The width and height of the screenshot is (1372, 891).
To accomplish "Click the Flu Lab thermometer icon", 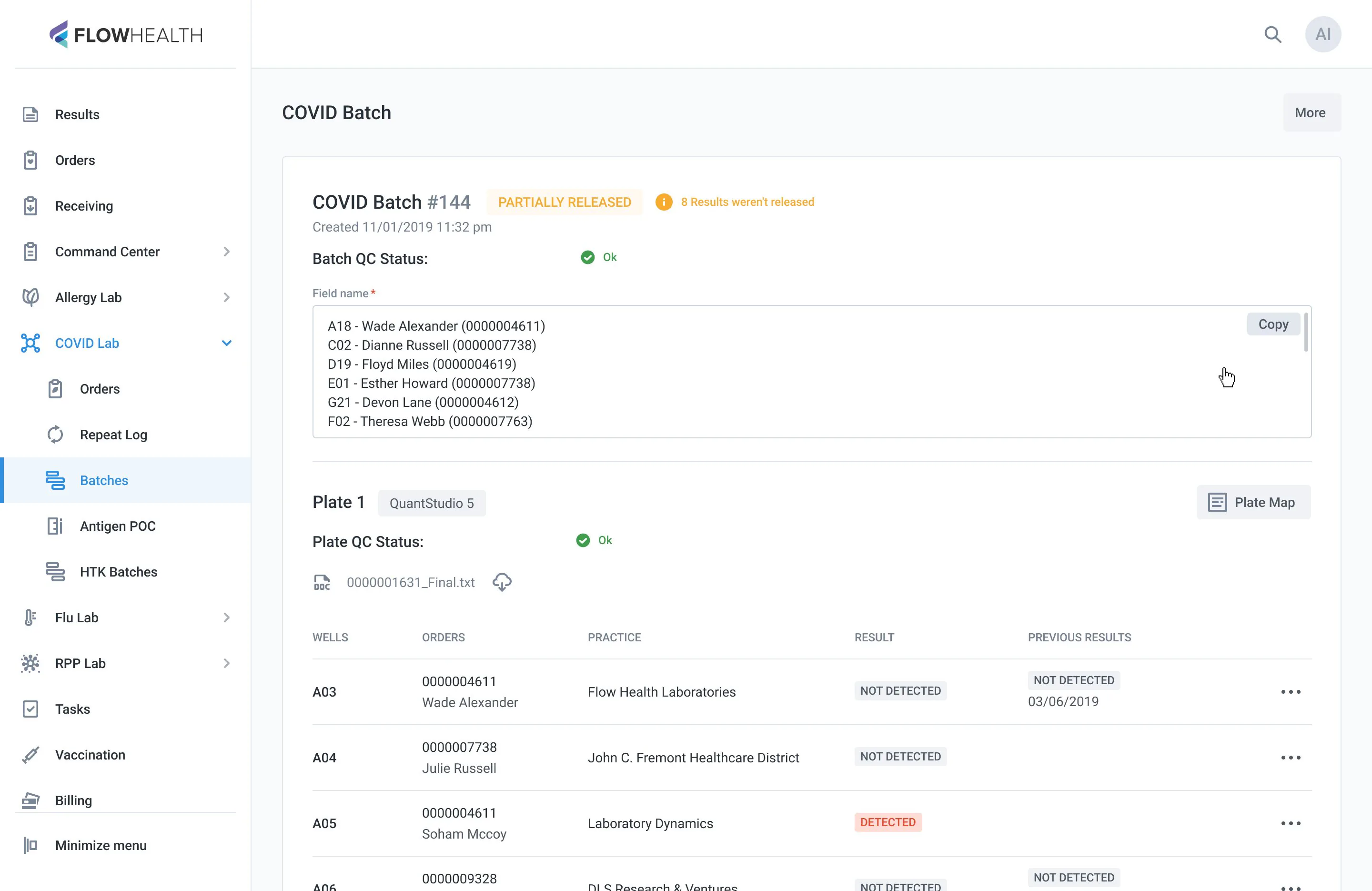I will click(x=30, y=618).
